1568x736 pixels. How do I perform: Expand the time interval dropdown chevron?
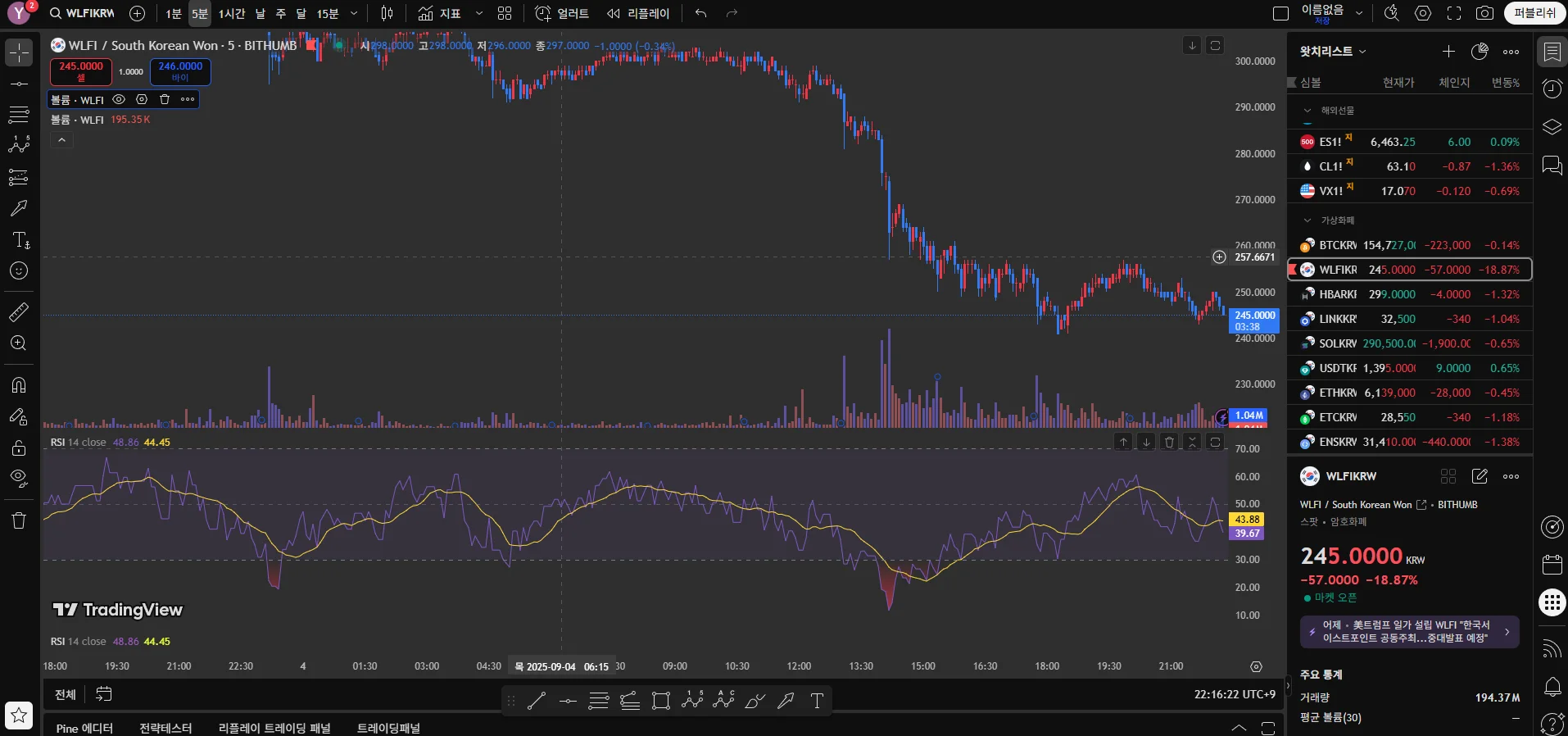354,13
